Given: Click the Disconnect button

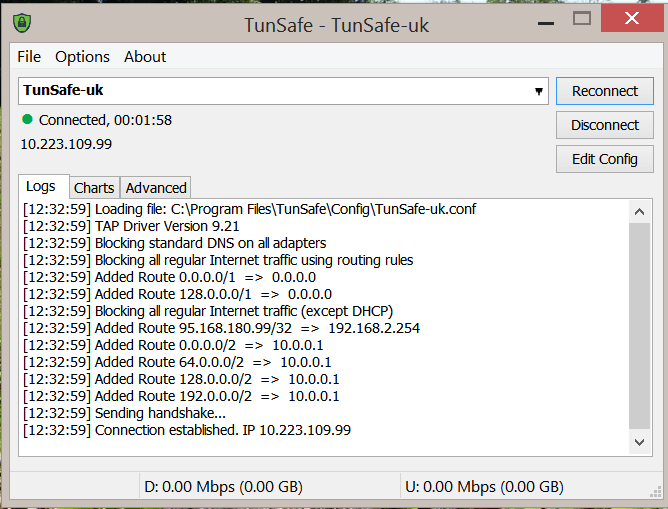Looking at the screenshot, I should 605,125.
